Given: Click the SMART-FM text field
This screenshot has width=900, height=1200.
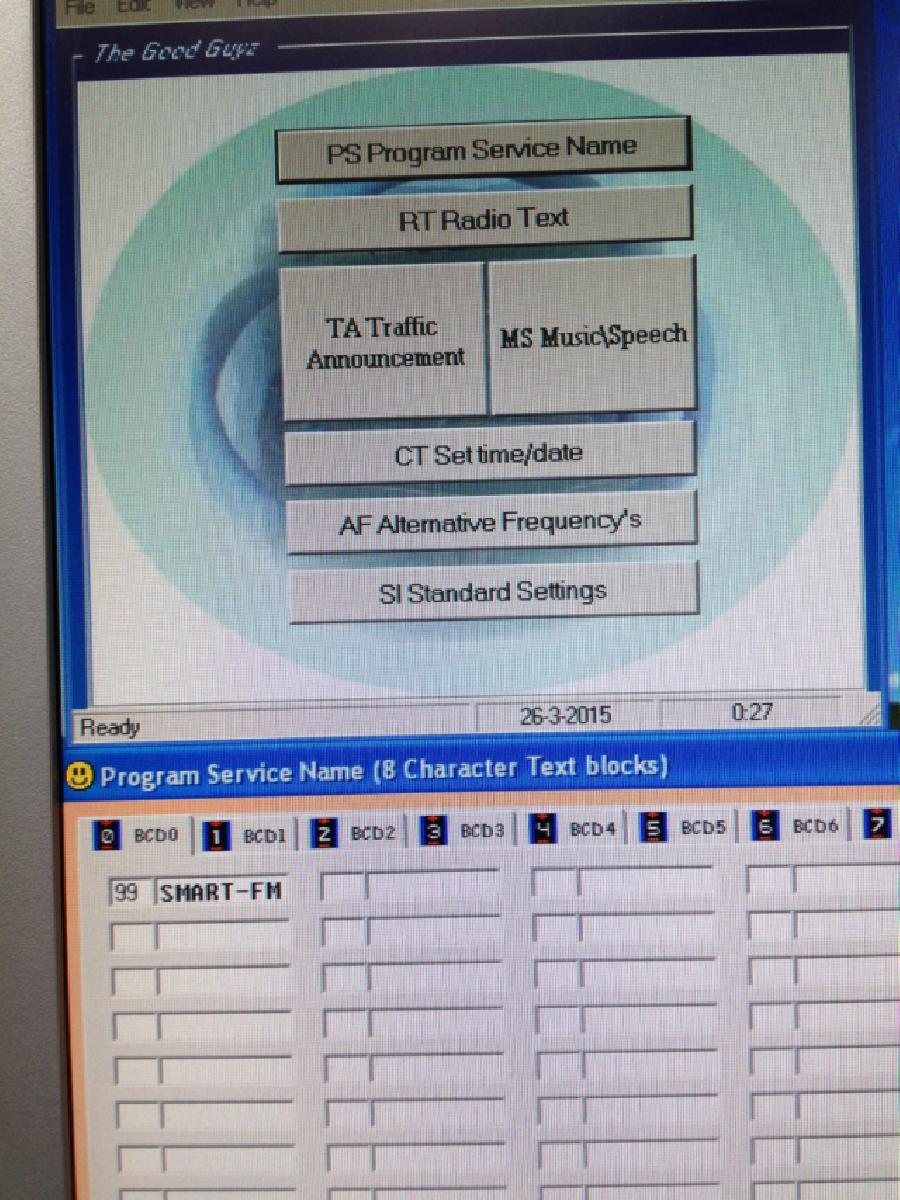Looking at the screenshot, I should 222,892.
